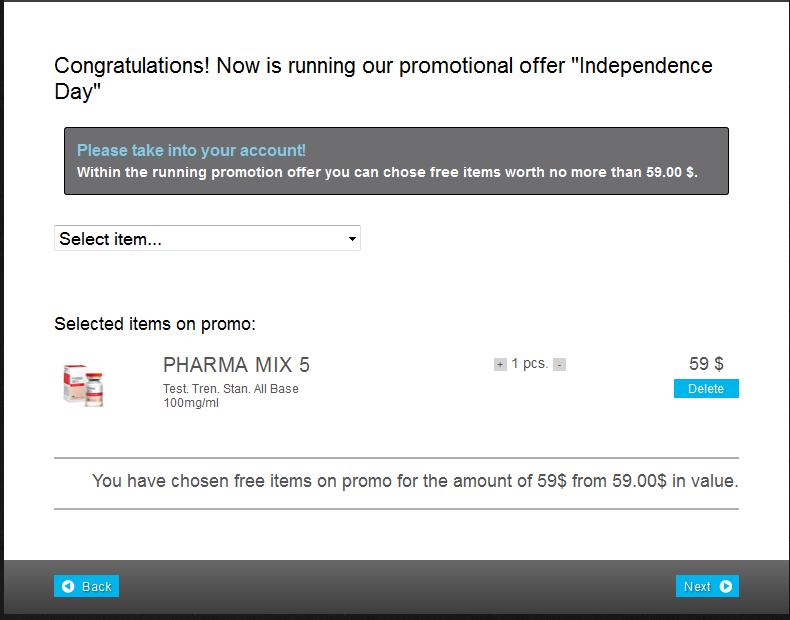Click the 'Selected items on promo:' label

coord(155,324)
